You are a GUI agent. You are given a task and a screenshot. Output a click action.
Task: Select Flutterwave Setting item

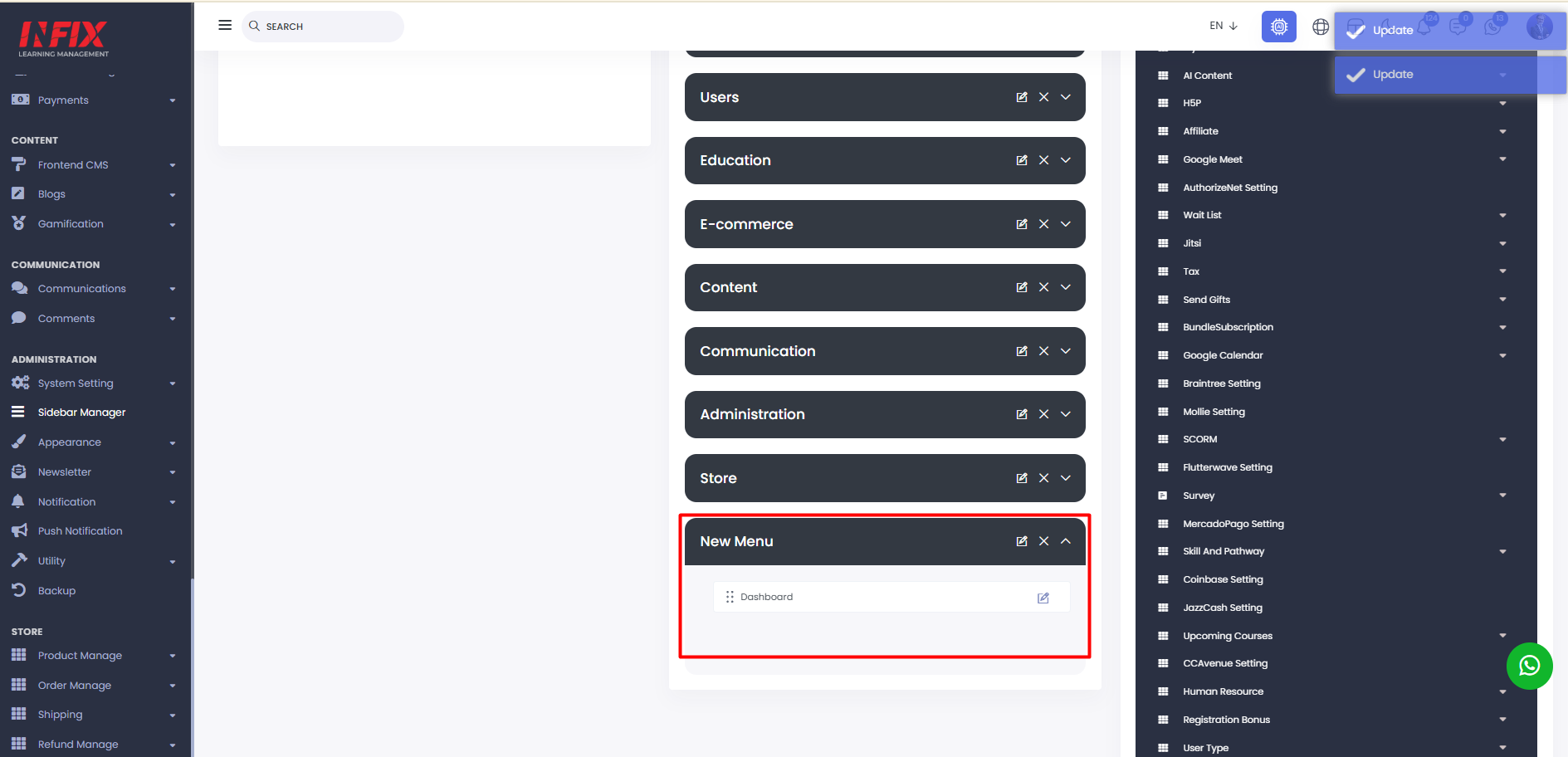tap(1227, 467)
